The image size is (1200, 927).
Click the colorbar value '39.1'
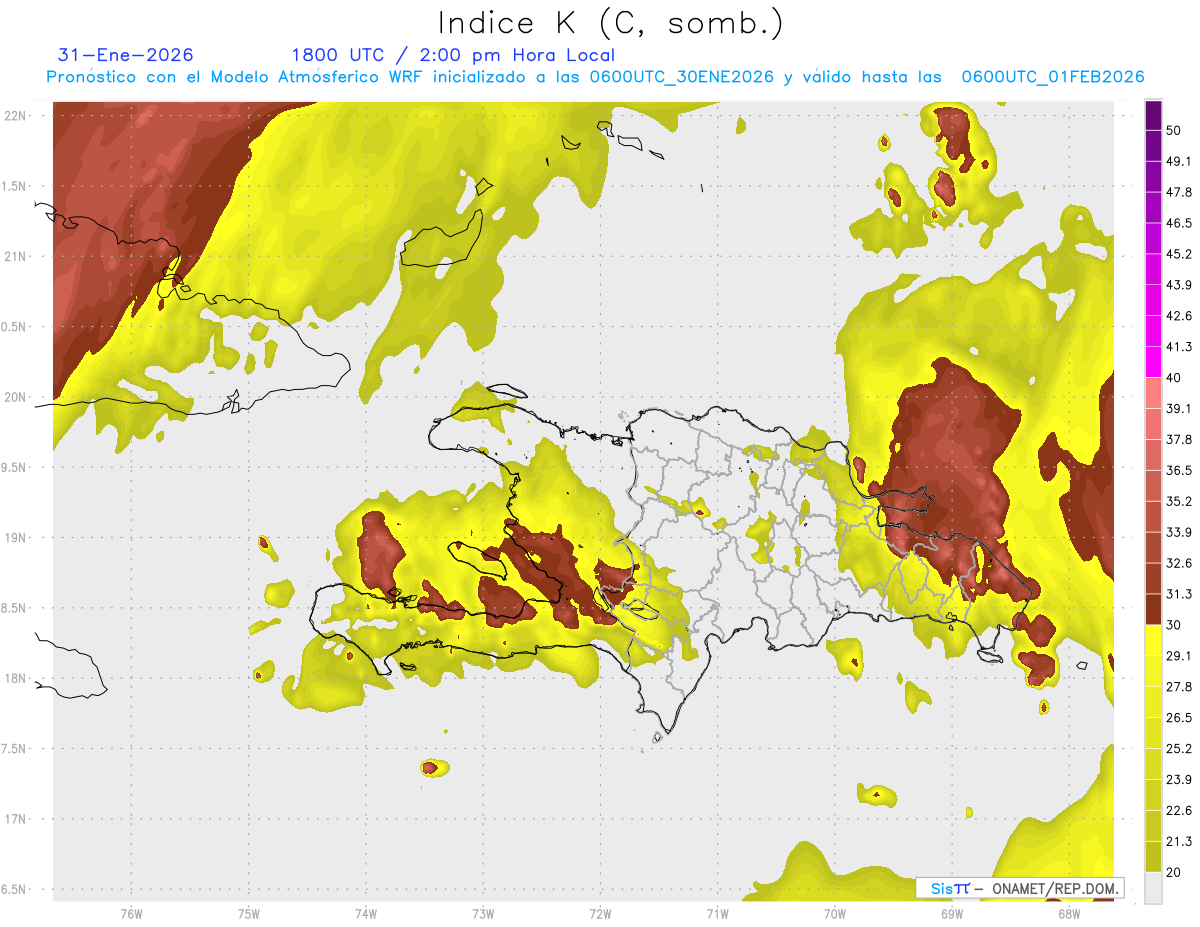click(1178, 409)
